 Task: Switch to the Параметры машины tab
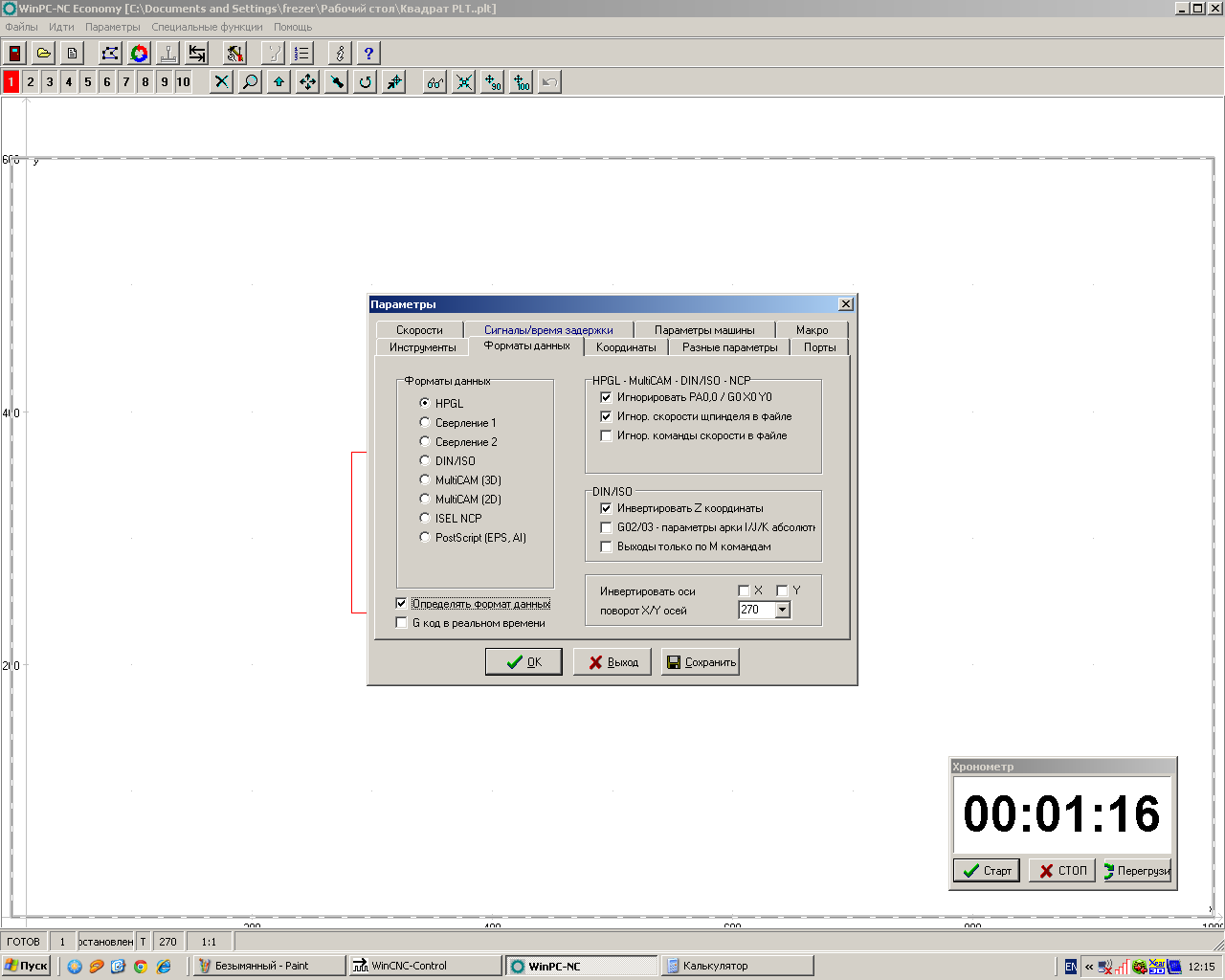click(x=704, y=330)
